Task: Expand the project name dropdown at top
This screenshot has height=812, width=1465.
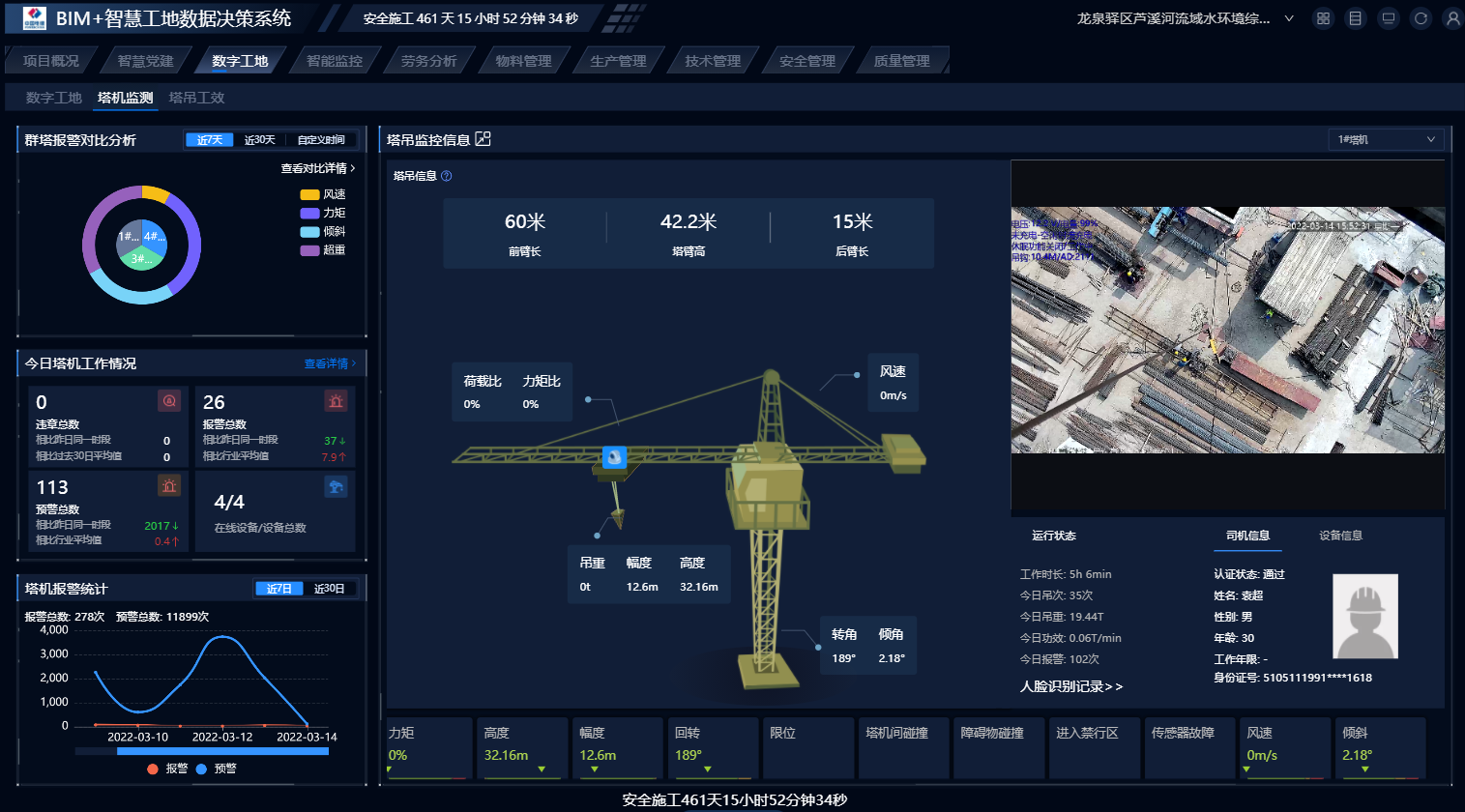Action: point(1288,18)
